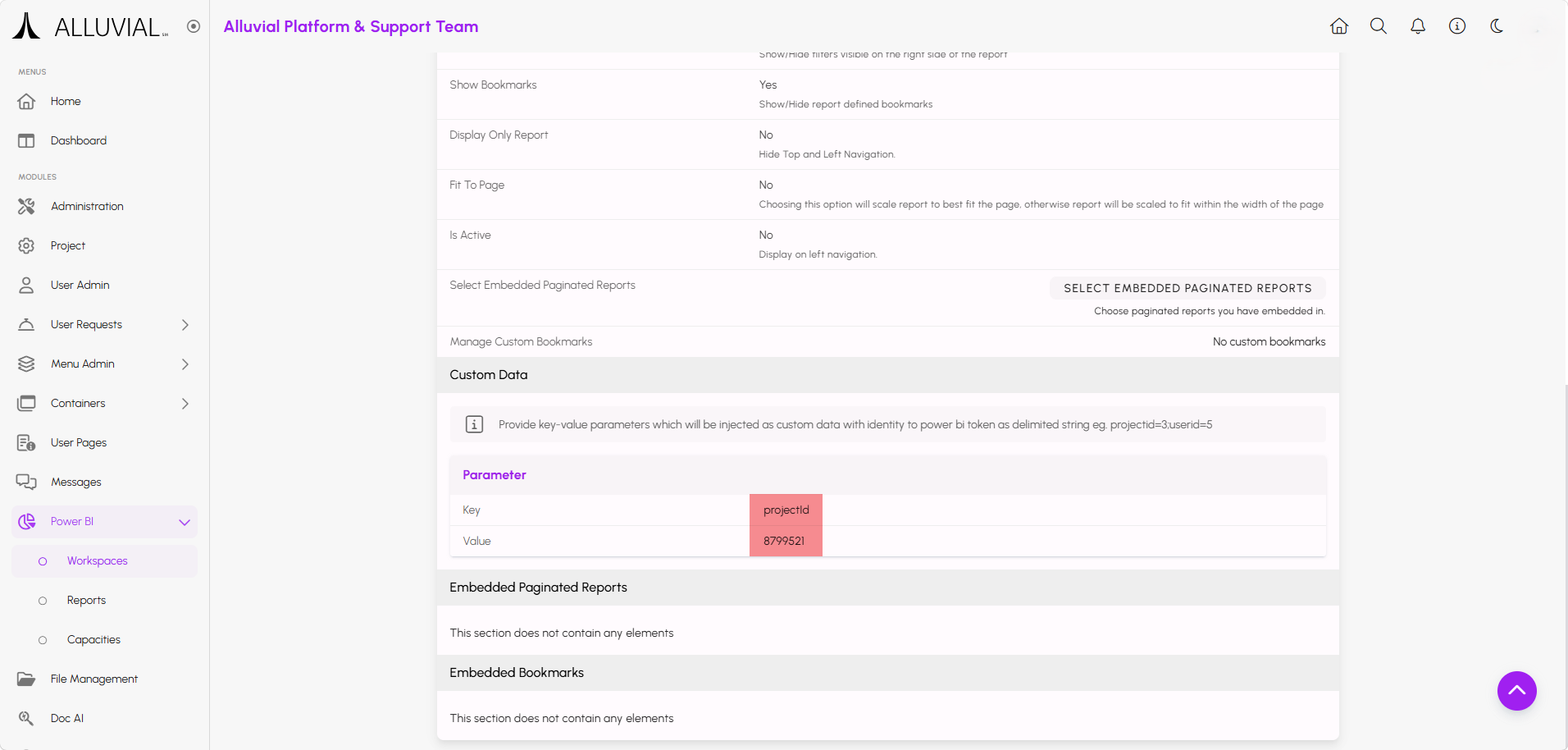Click 'Display on left navigation.' description

coord(818,254)
